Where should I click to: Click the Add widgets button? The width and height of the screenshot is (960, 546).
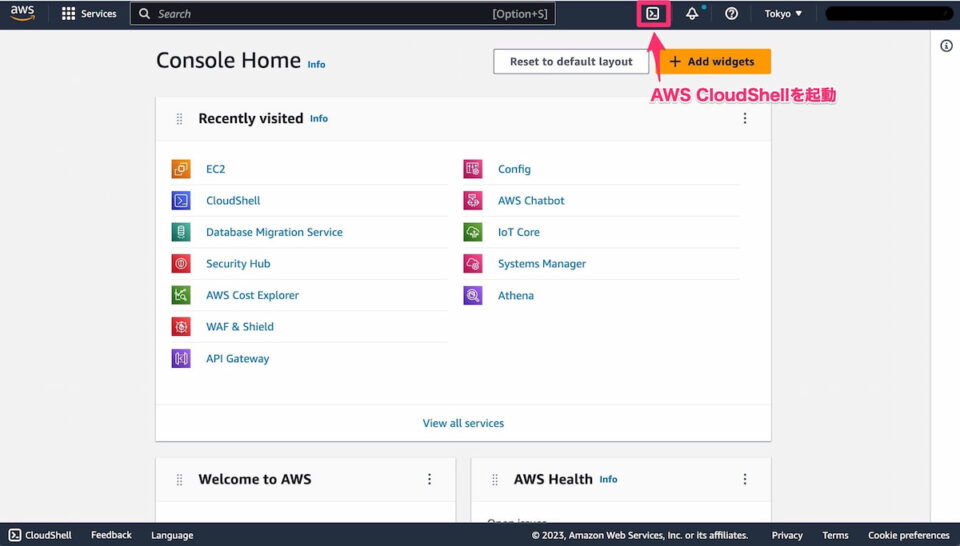click(x=714, y=61)
